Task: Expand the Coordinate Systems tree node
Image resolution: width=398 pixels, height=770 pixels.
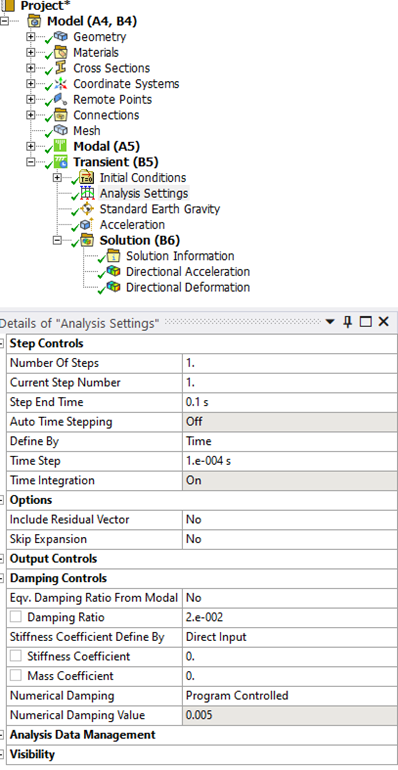Action: (30, 84)
